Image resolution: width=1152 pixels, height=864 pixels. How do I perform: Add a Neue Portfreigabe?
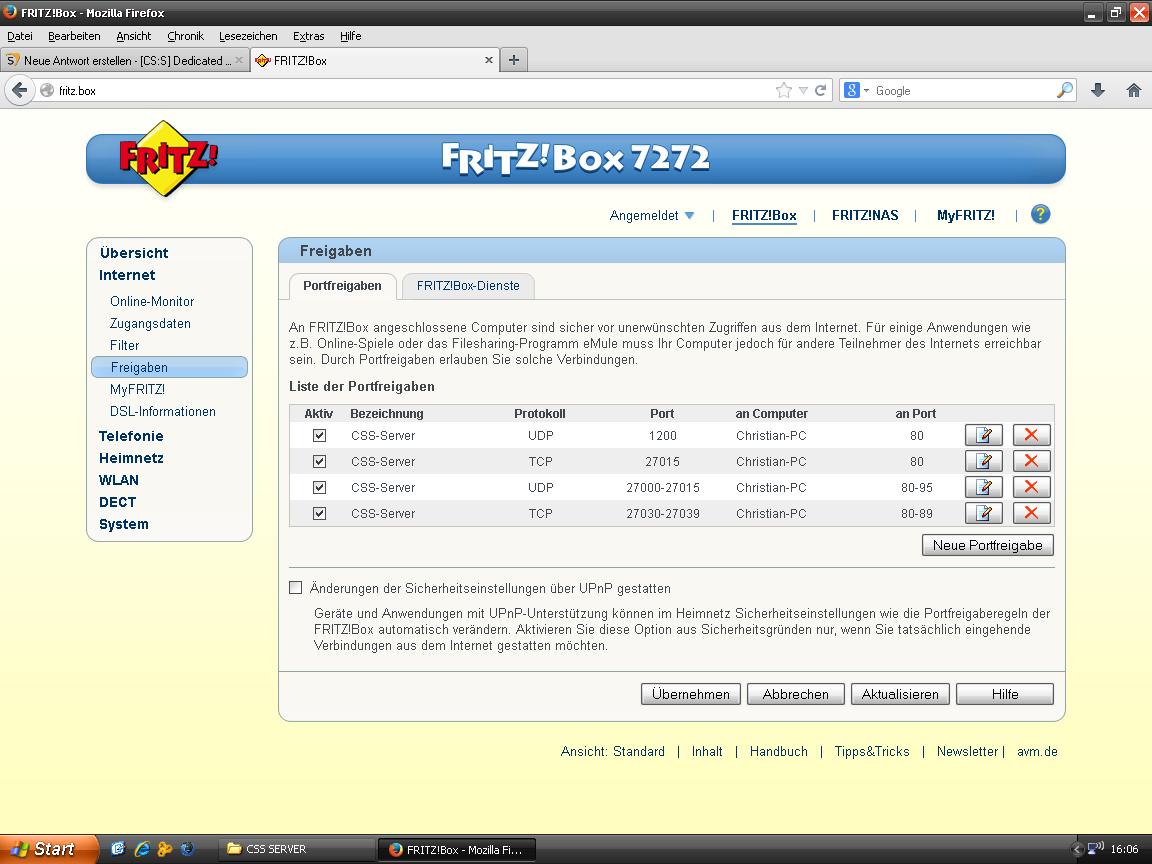coord(987,545)
